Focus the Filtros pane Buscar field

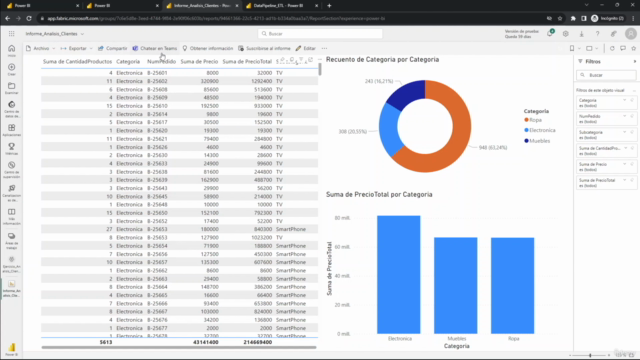[x=606, y=75]
